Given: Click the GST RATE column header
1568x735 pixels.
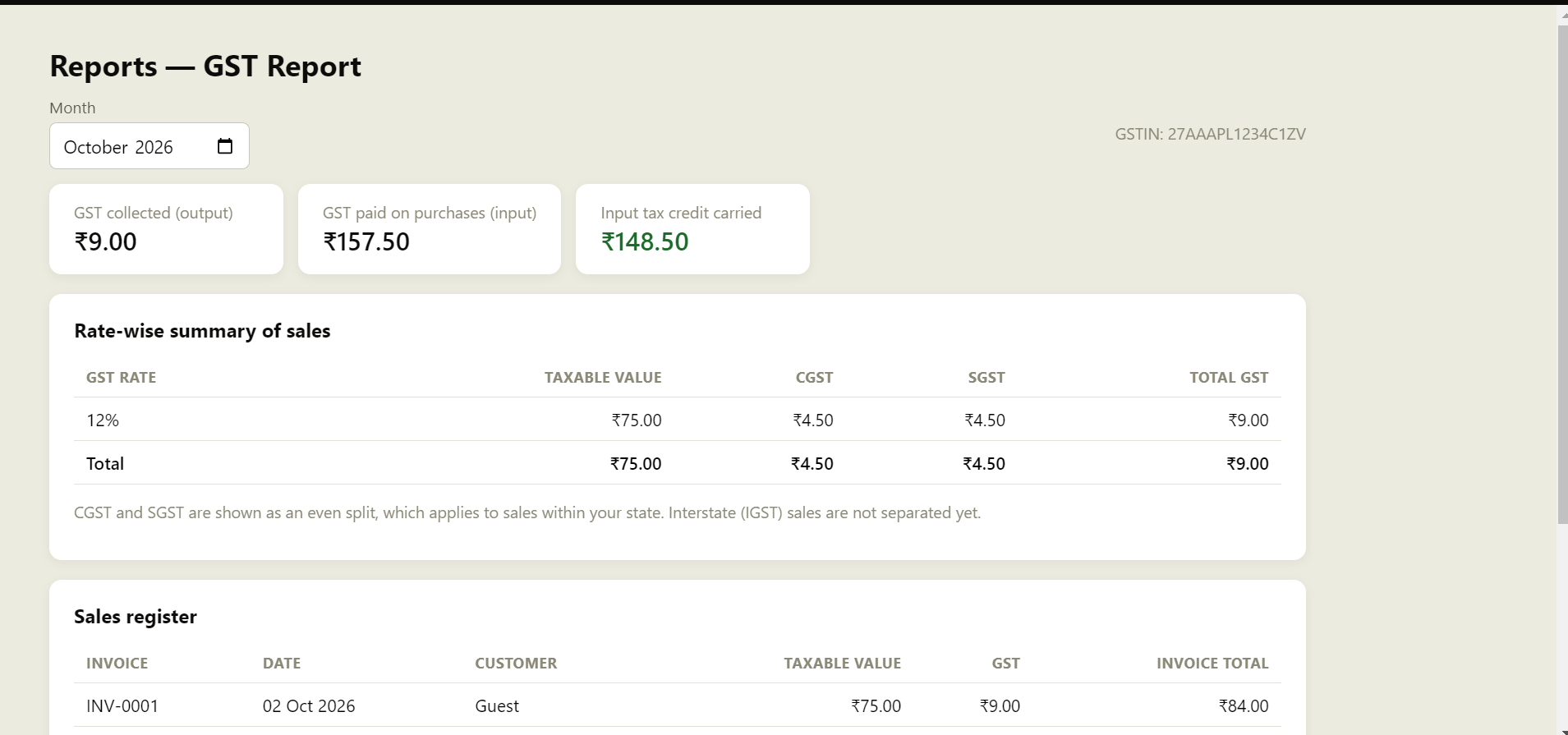Looking at the screenshot, I should (x=121, y=378).
